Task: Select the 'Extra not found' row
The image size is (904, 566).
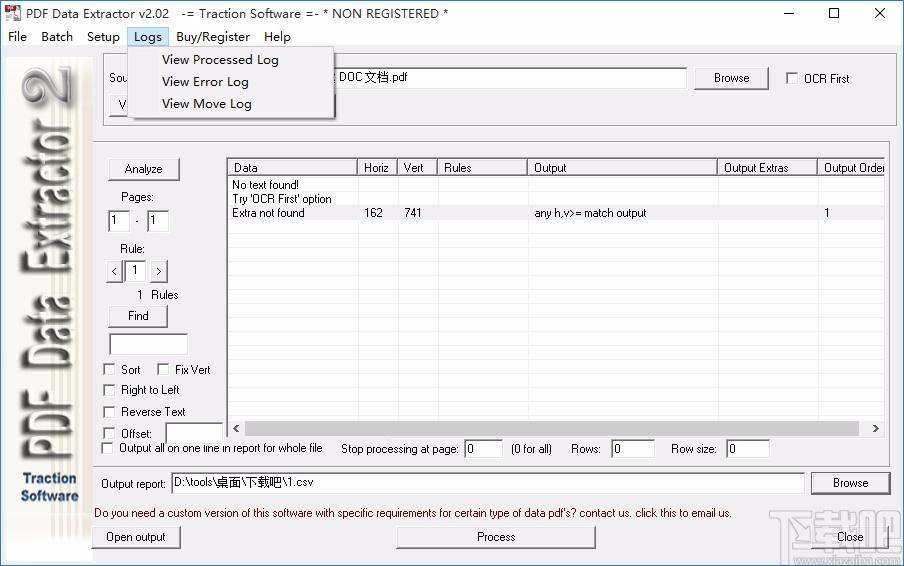Action: click(556, 213)
